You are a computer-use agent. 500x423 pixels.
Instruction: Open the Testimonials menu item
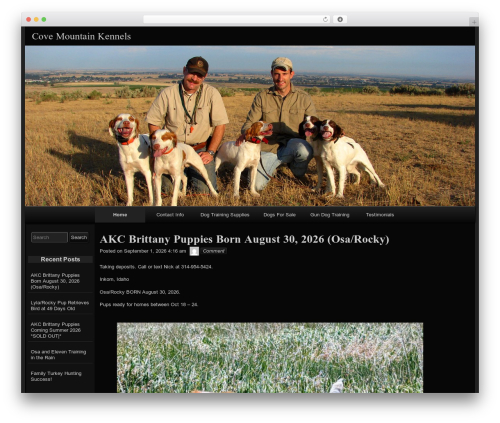click(380, 215)
